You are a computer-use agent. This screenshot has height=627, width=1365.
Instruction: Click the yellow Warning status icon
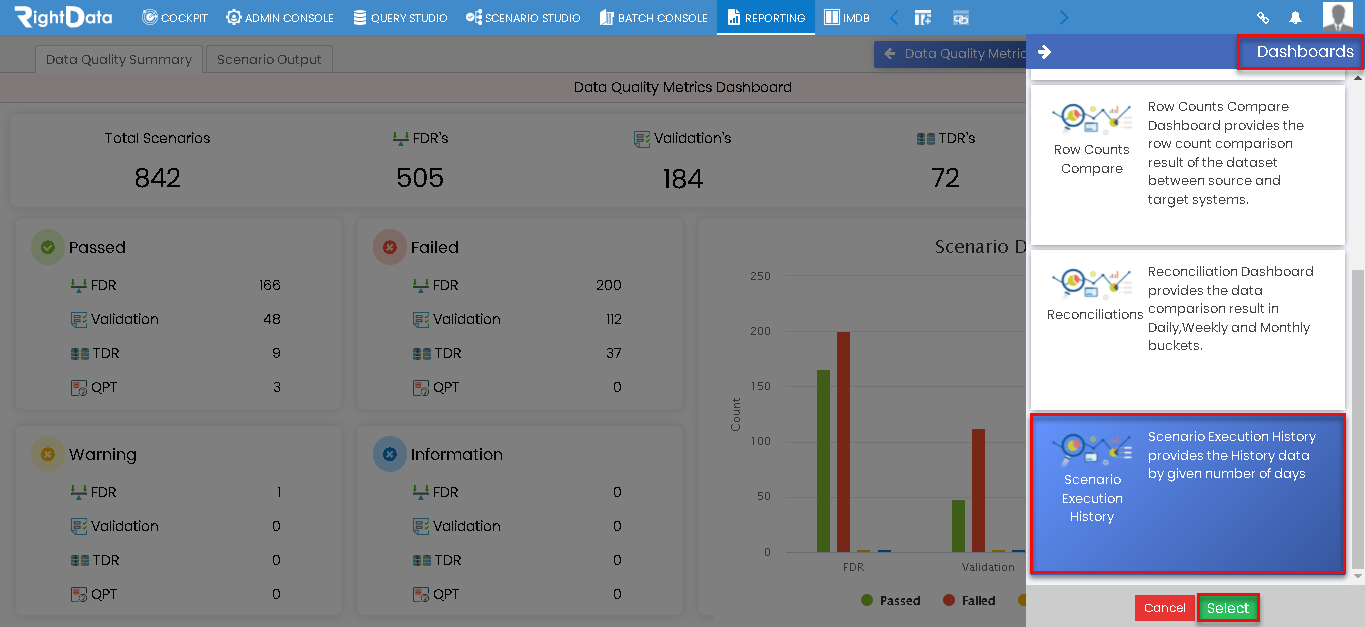pyautogui.click(x=48, y=454)
